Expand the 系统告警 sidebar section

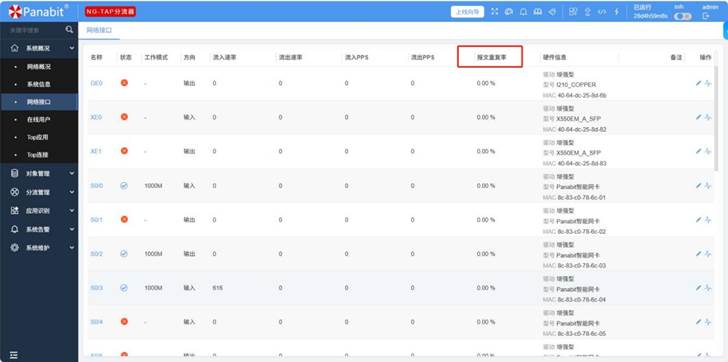click(x=39, y=229)
